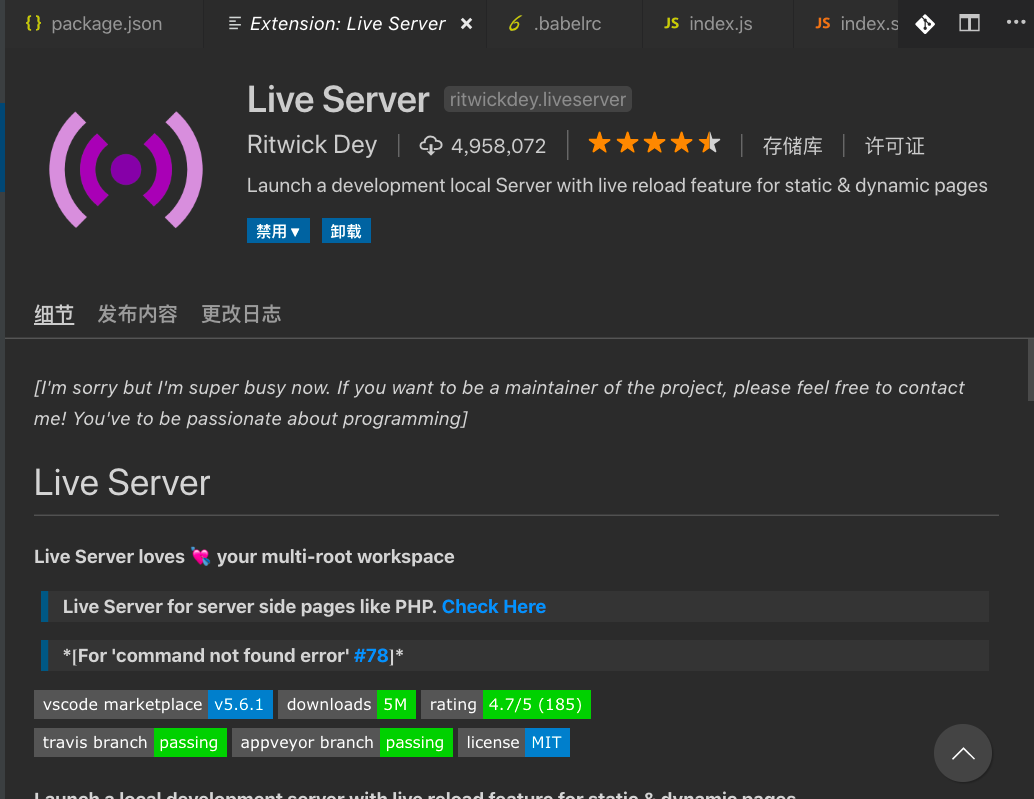This screenshot has height=799, width=1034.
Task: Click the italic maintainer notice paragraph
Action: (499, 403)
